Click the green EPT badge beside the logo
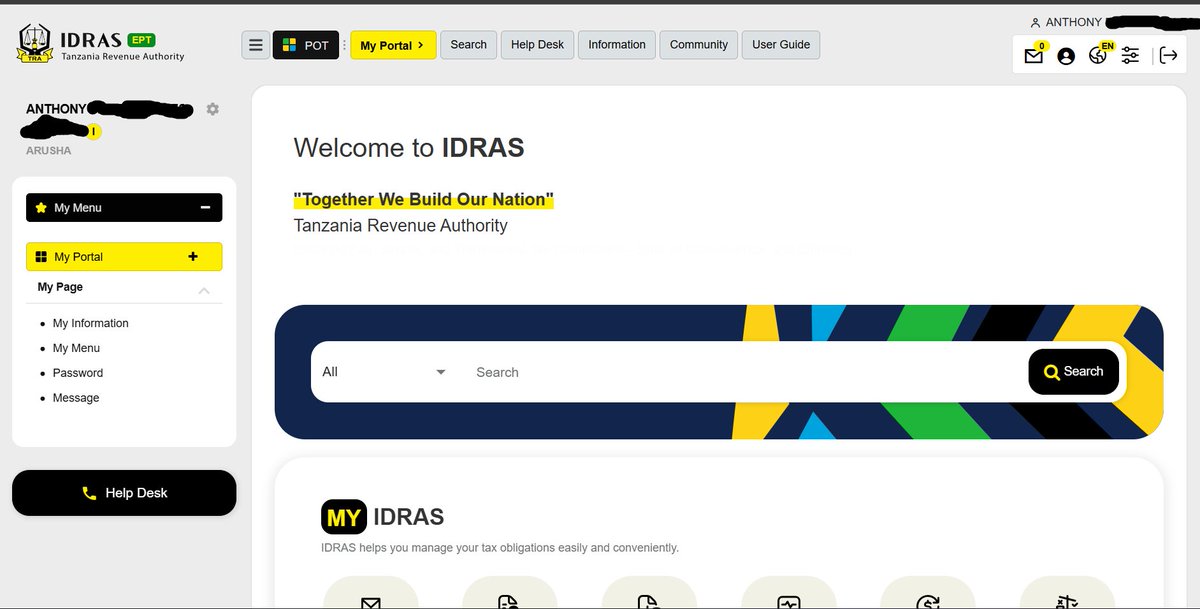1200x609 pixels. pyautogui.click(x=141, y=40)
